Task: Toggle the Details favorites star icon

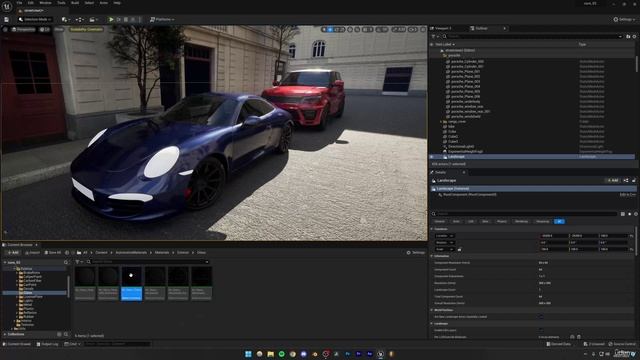Action: click(629, 214)
